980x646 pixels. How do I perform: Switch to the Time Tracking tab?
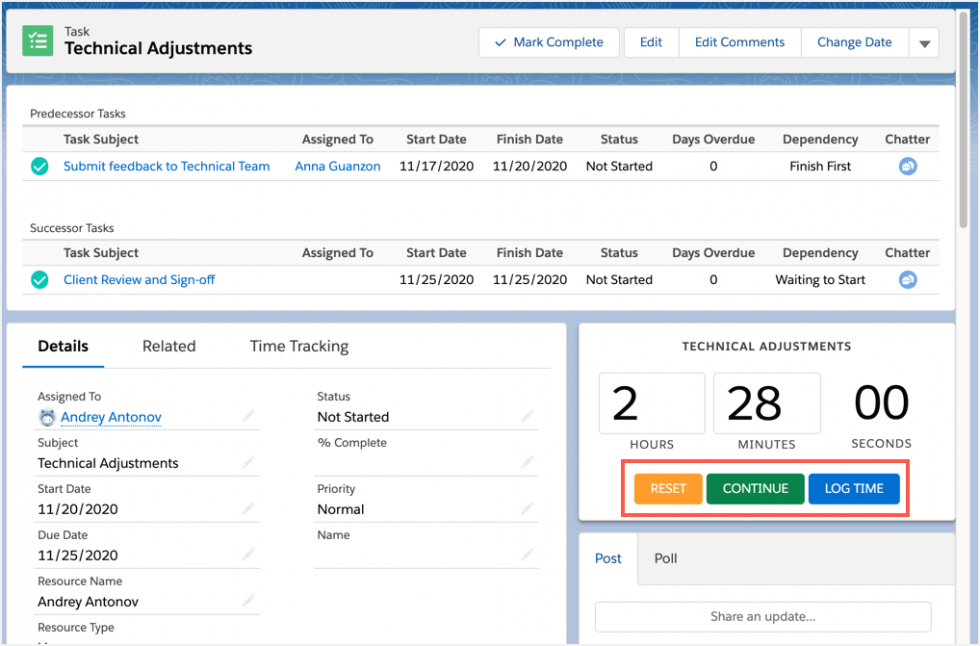298,345
